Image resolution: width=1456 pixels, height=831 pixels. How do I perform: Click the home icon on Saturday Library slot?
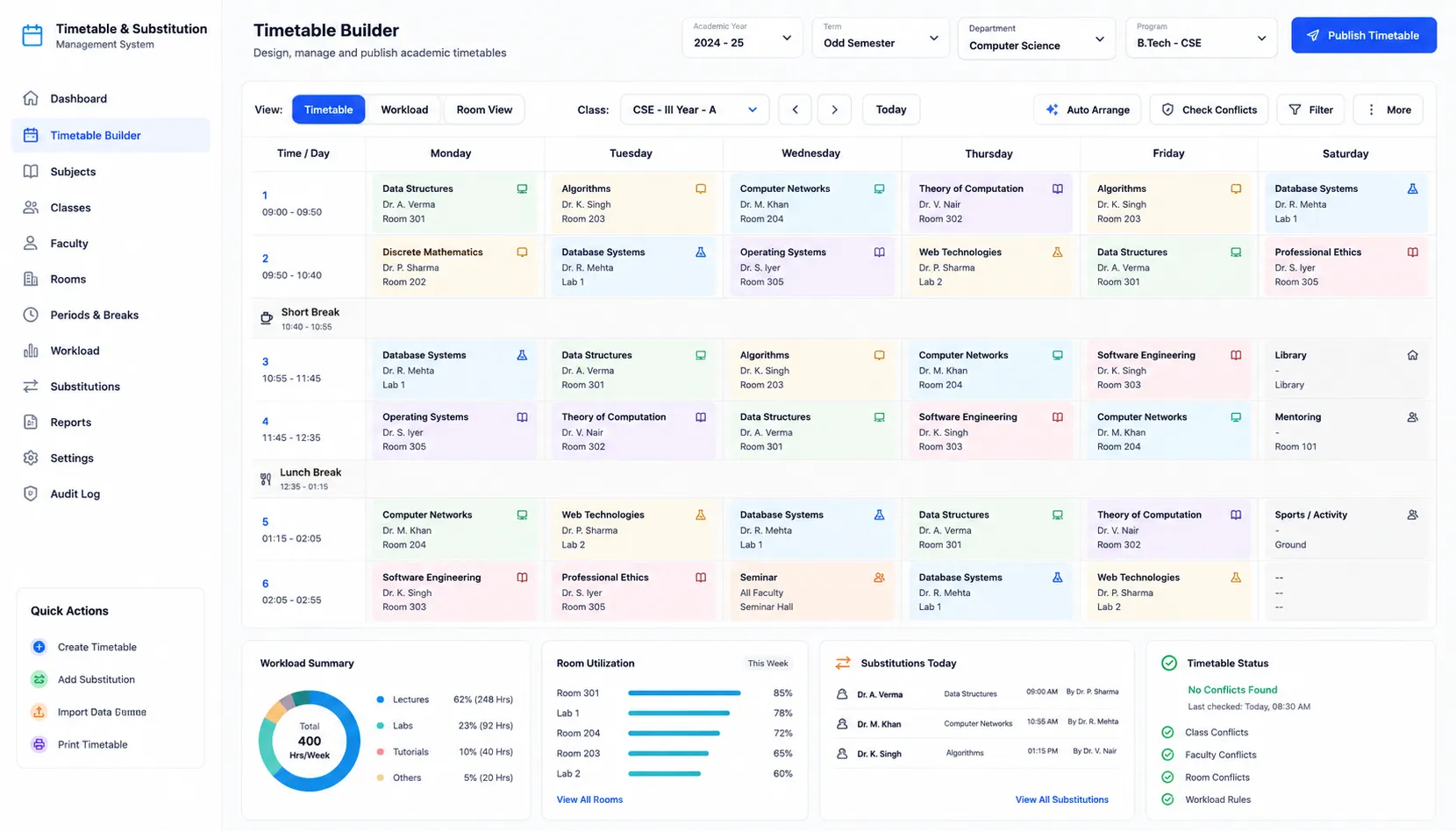(x=1412, y=355)
